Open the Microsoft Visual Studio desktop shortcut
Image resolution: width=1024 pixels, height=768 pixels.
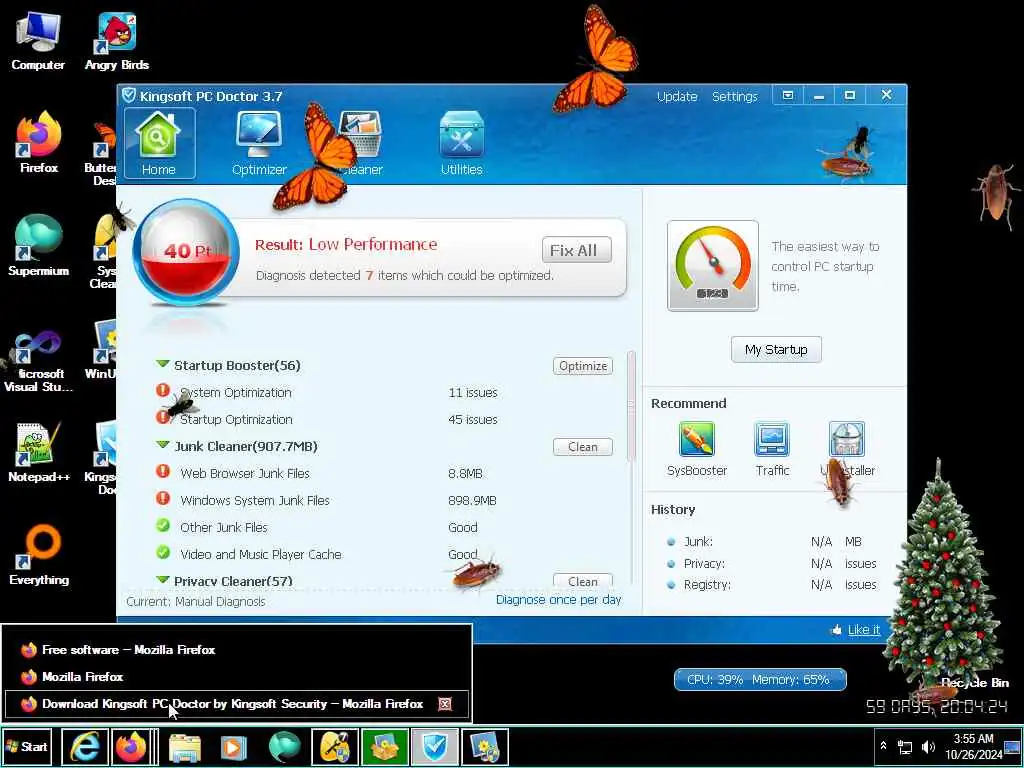pos(39,360)
